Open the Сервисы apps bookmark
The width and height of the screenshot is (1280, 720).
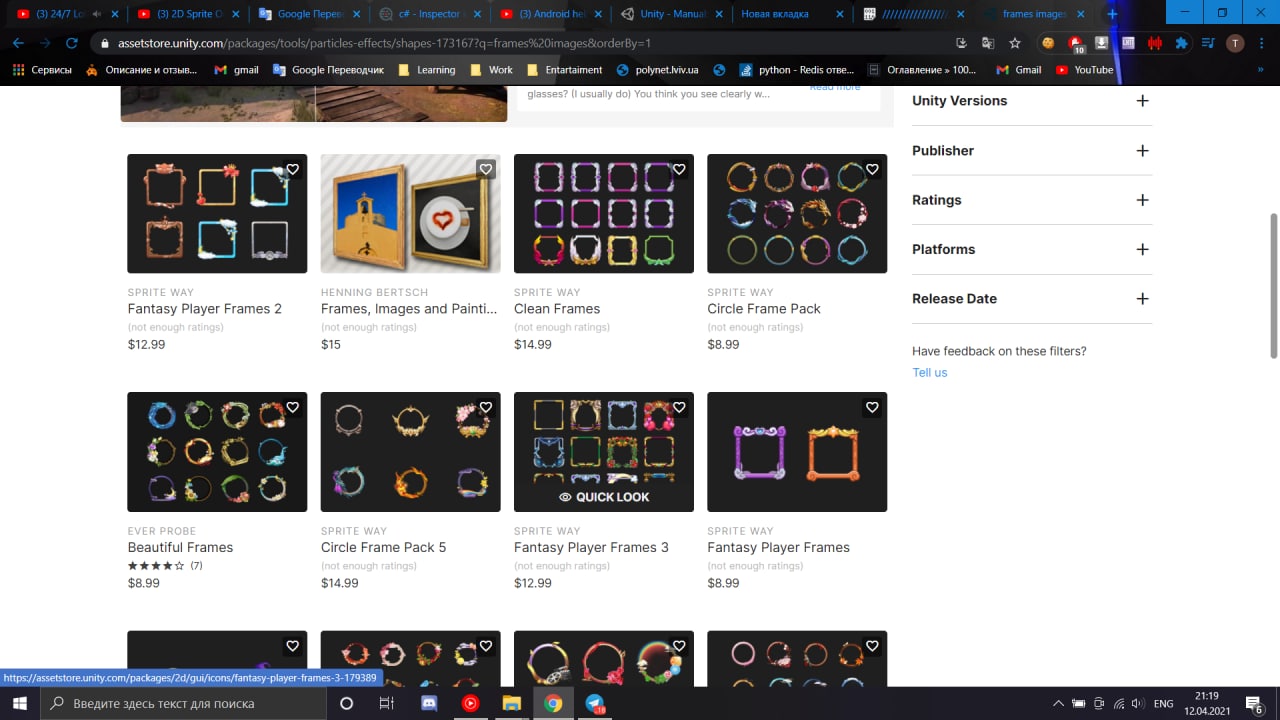point(42,70)
